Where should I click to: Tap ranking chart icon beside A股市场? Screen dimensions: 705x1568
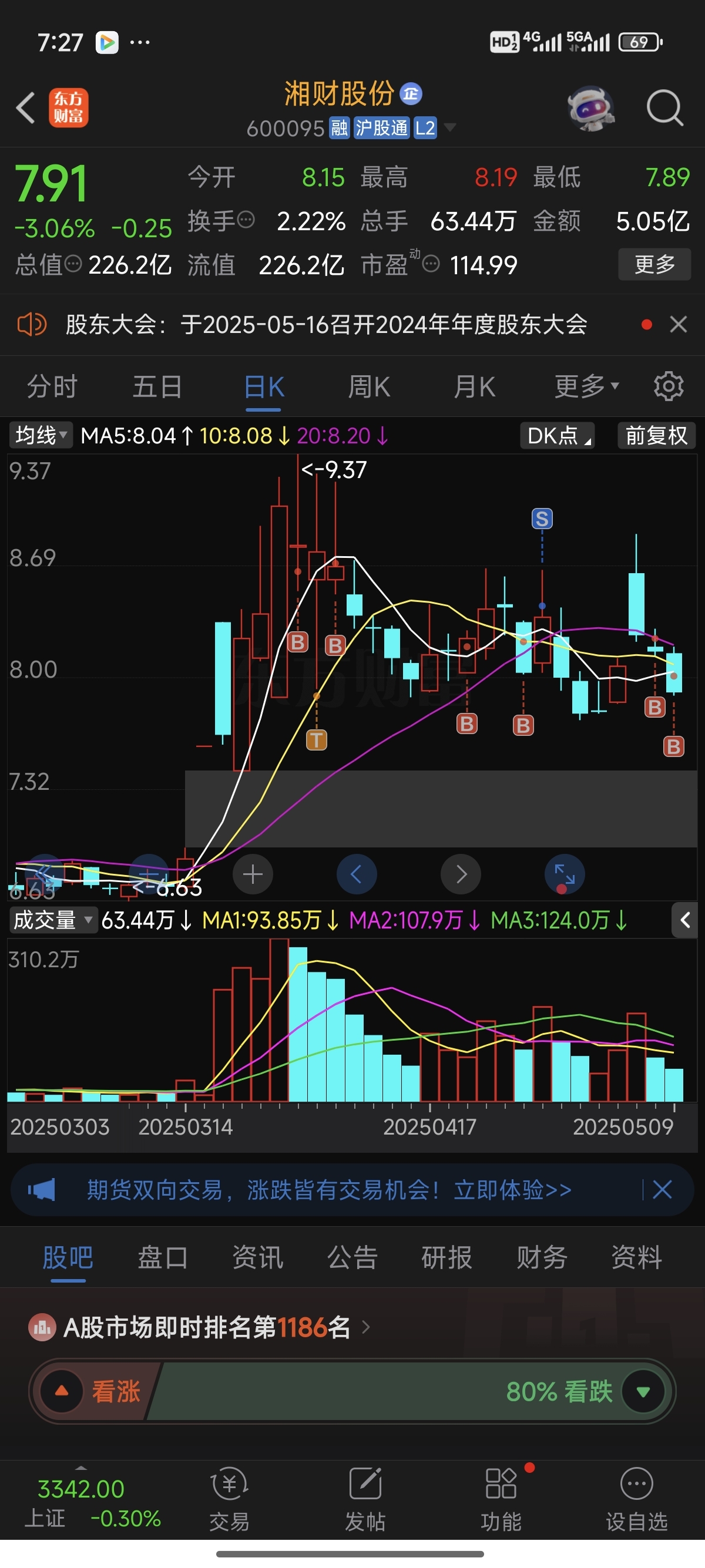[x=43, y=1328]
